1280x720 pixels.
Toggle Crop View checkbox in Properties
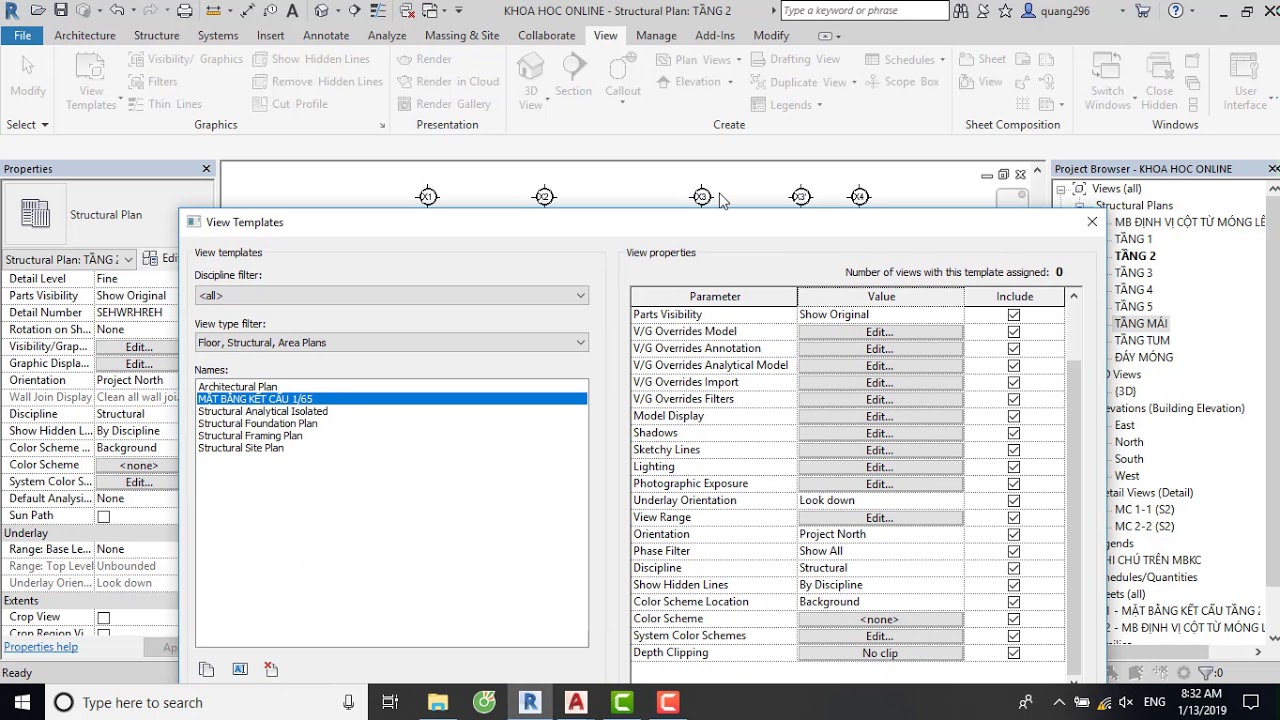tap(103, 618)
